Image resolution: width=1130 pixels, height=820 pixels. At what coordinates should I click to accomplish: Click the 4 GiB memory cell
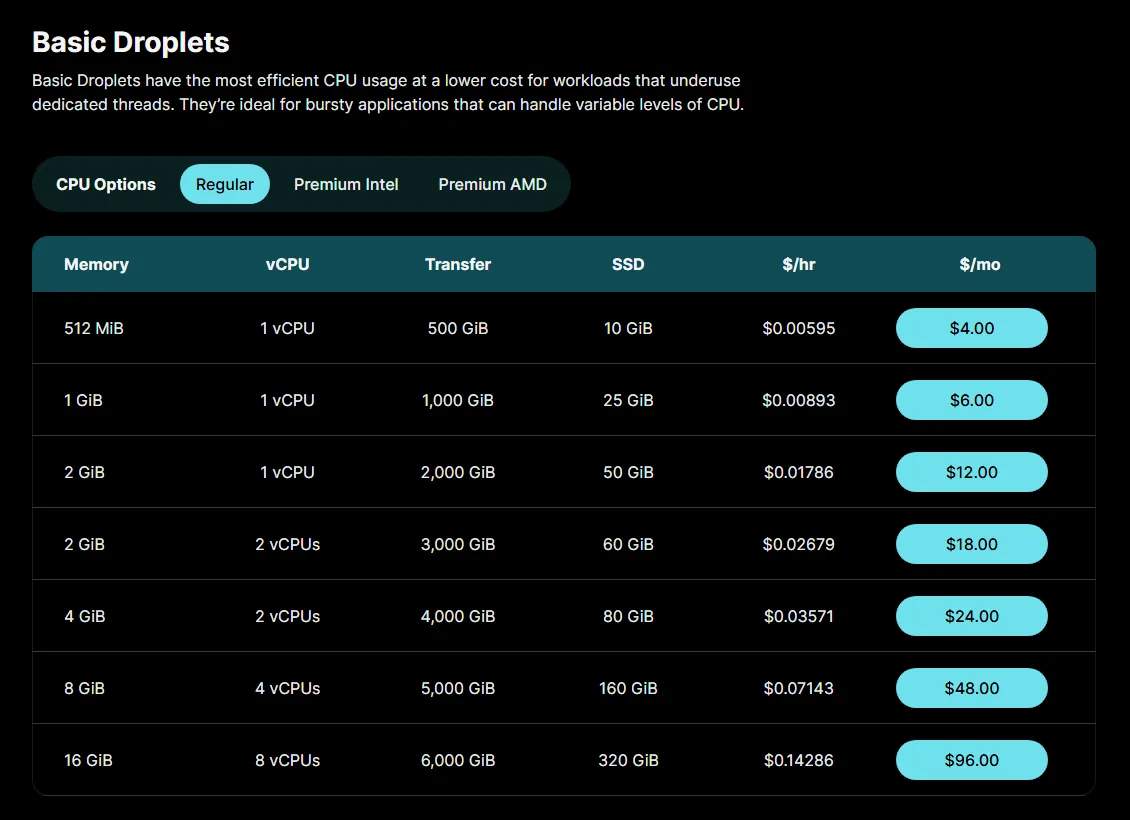(84, 617)
